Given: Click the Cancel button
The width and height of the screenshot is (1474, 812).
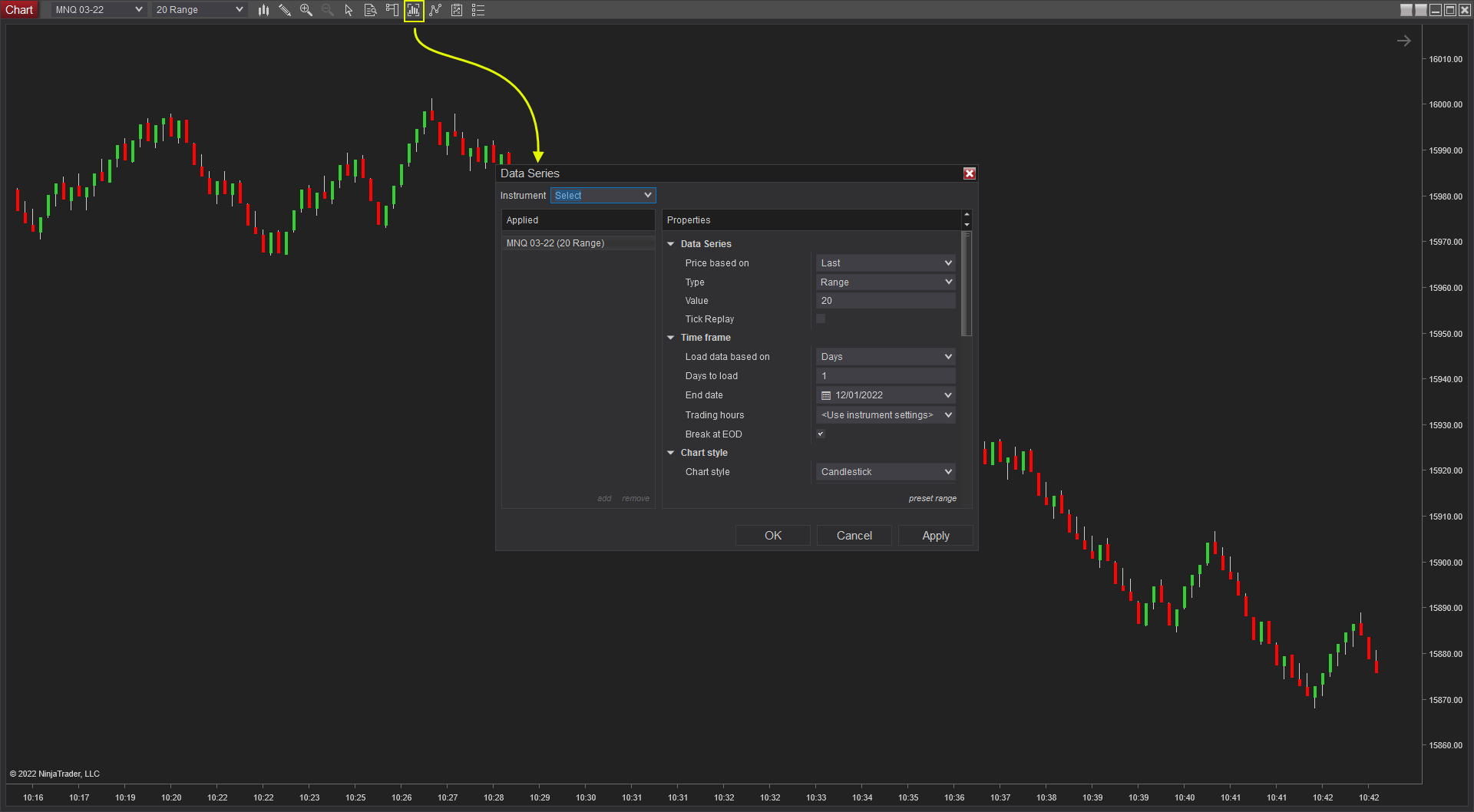Looking at the screenshot, I should (854, 536).
